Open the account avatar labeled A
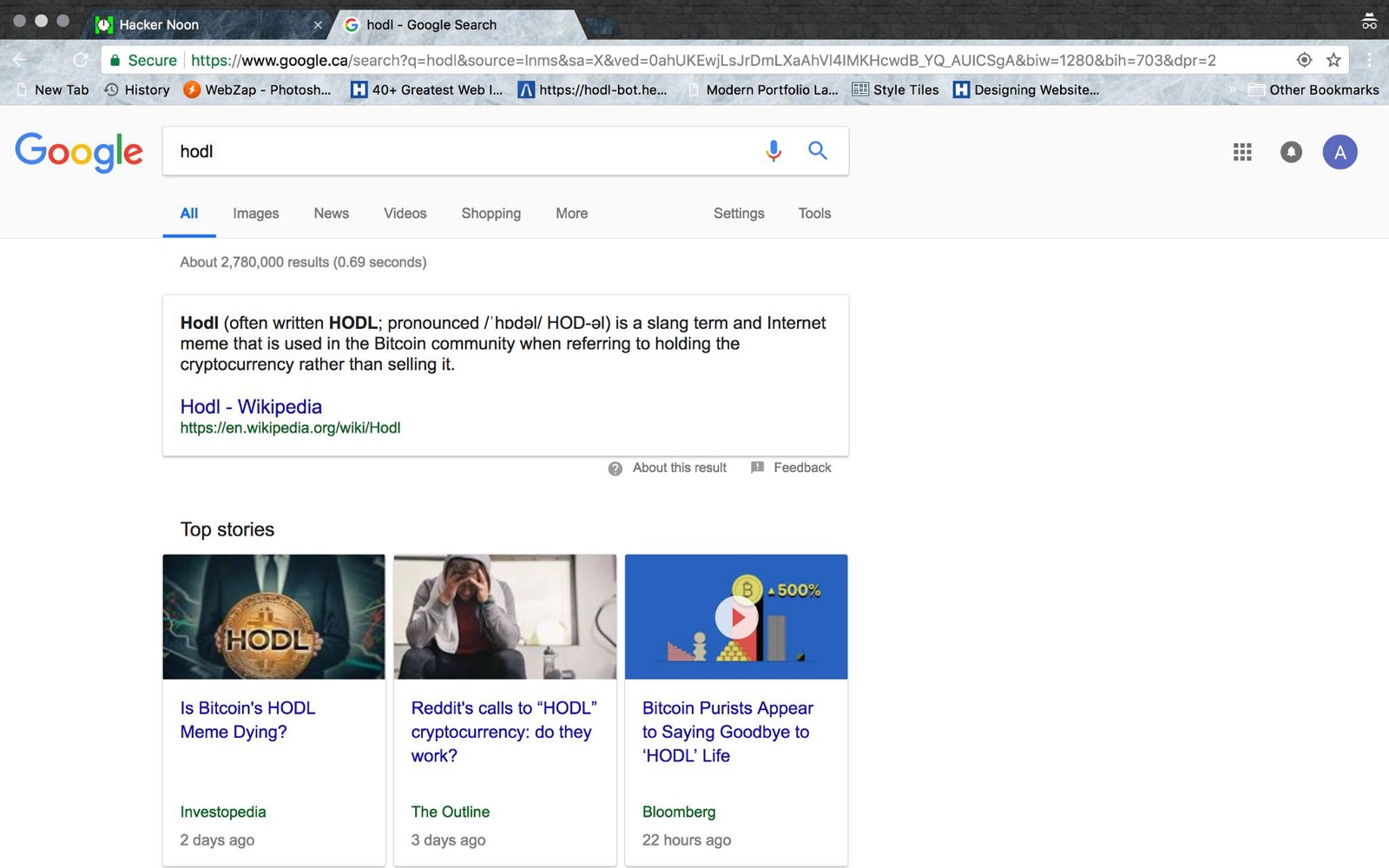Image resolution: width=1389 pixels, height=868 pixels. (x=1340, y=153)
